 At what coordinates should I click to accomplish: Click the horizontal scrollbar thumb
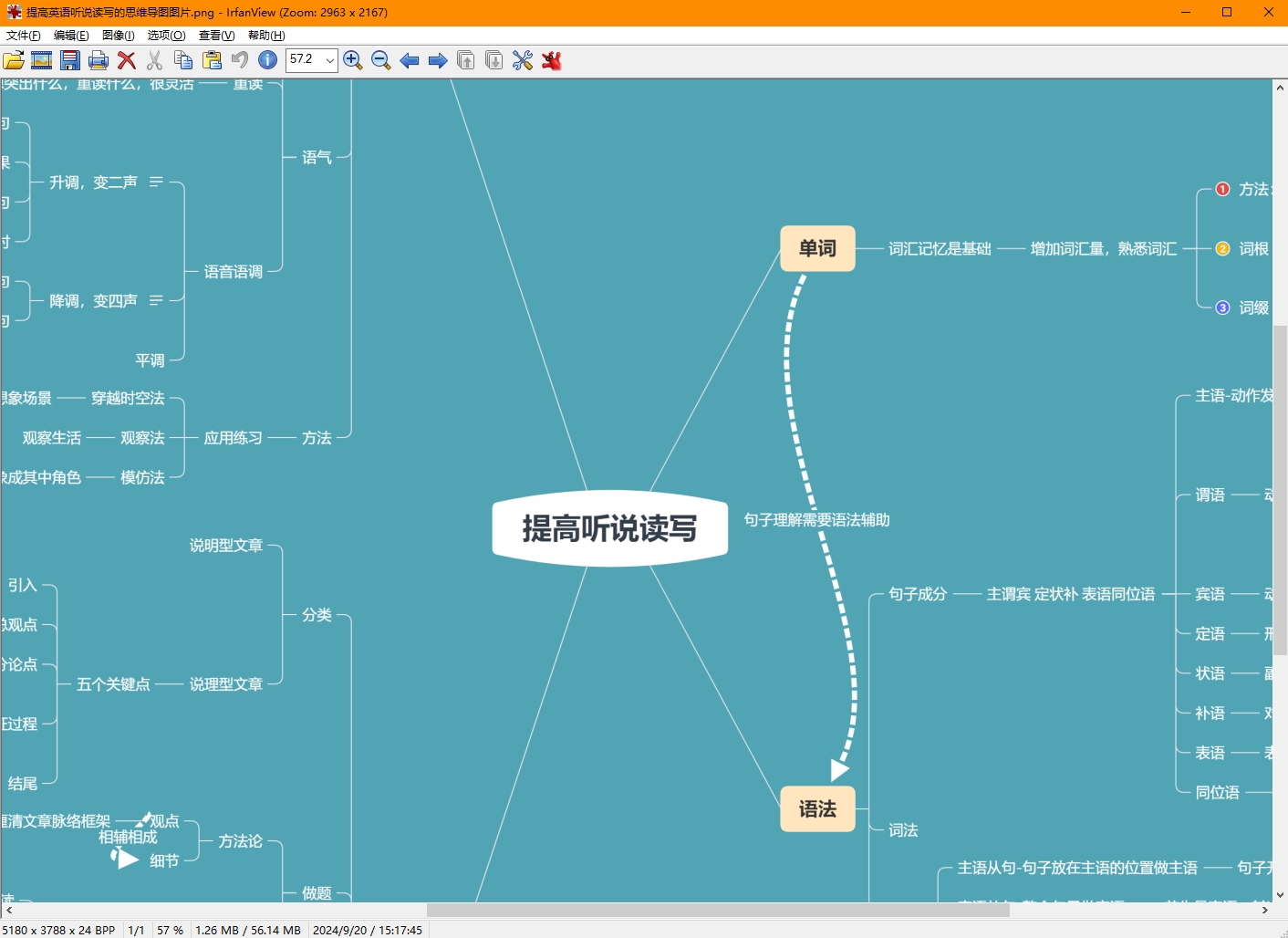tap(717, 910)
